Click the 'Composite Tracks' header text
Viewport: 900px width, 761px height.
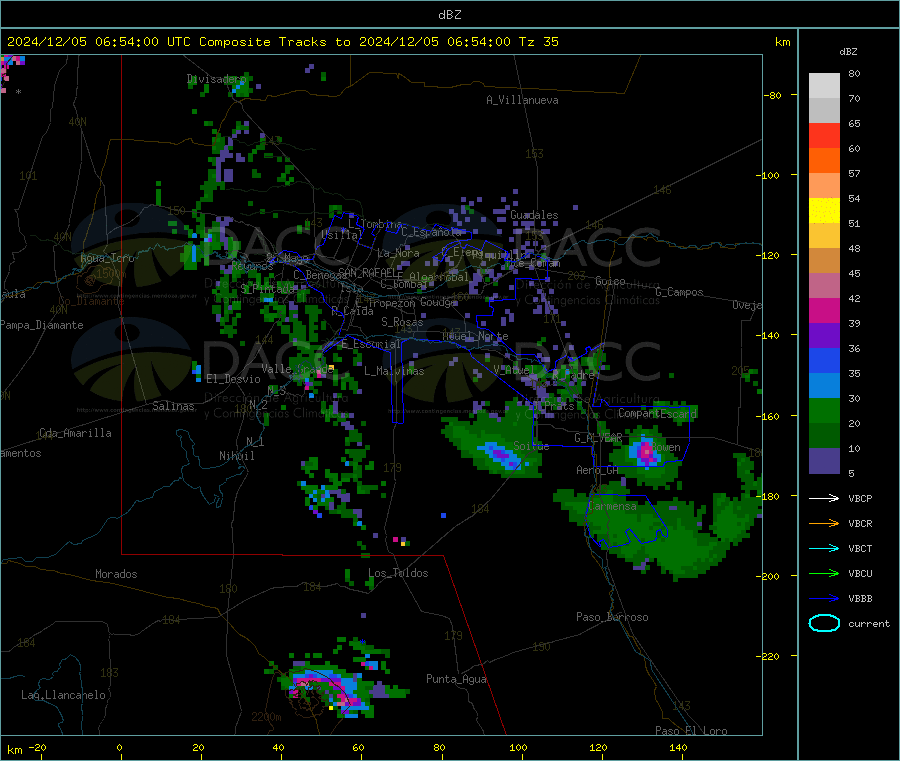pyautogui.click(x=262, y=42)
